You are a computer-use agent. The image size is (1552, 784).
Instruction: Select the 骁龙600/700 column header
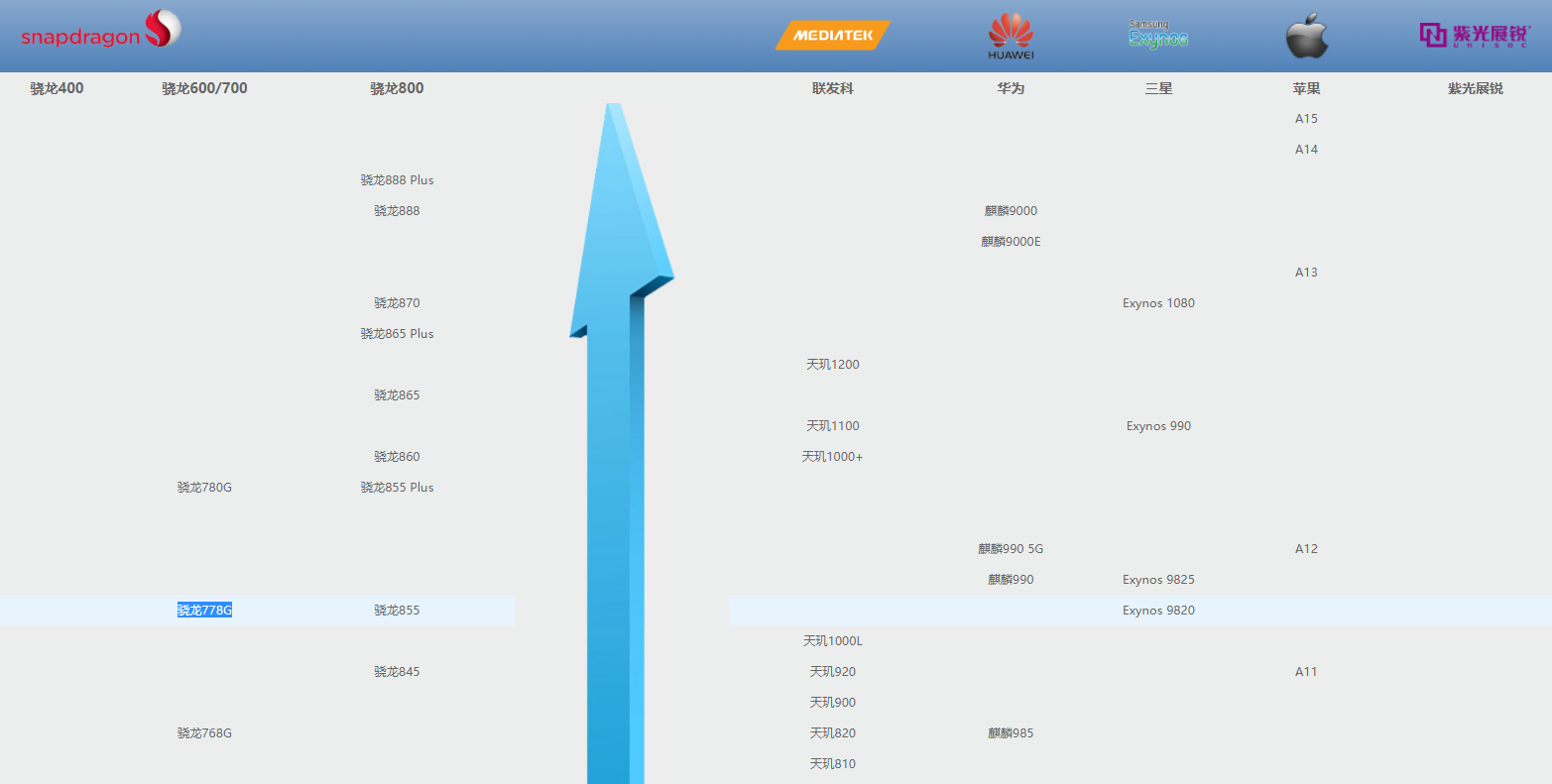tap(204, 88)
